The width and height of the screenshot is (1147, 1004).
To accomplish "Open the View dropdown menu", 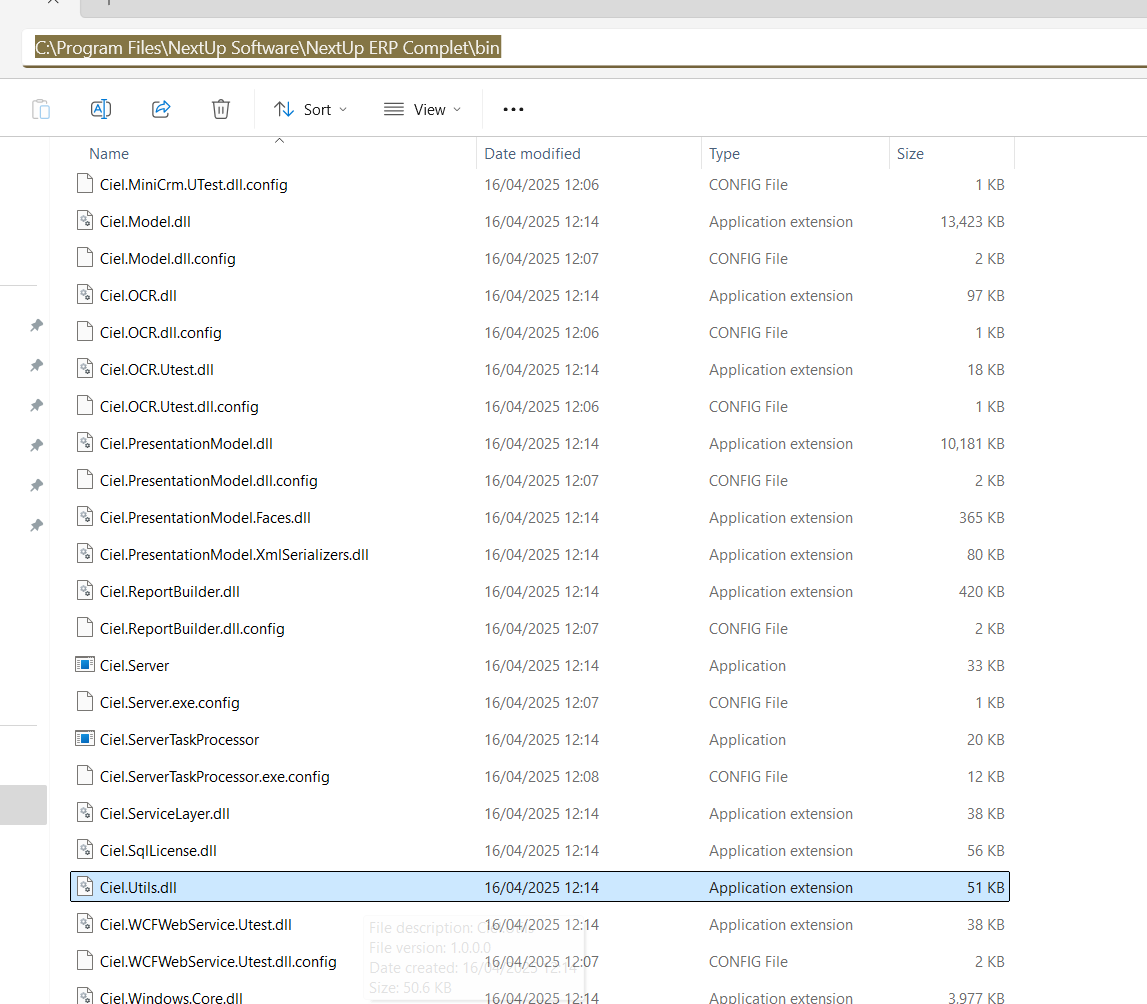I will [x=423, y=109].
